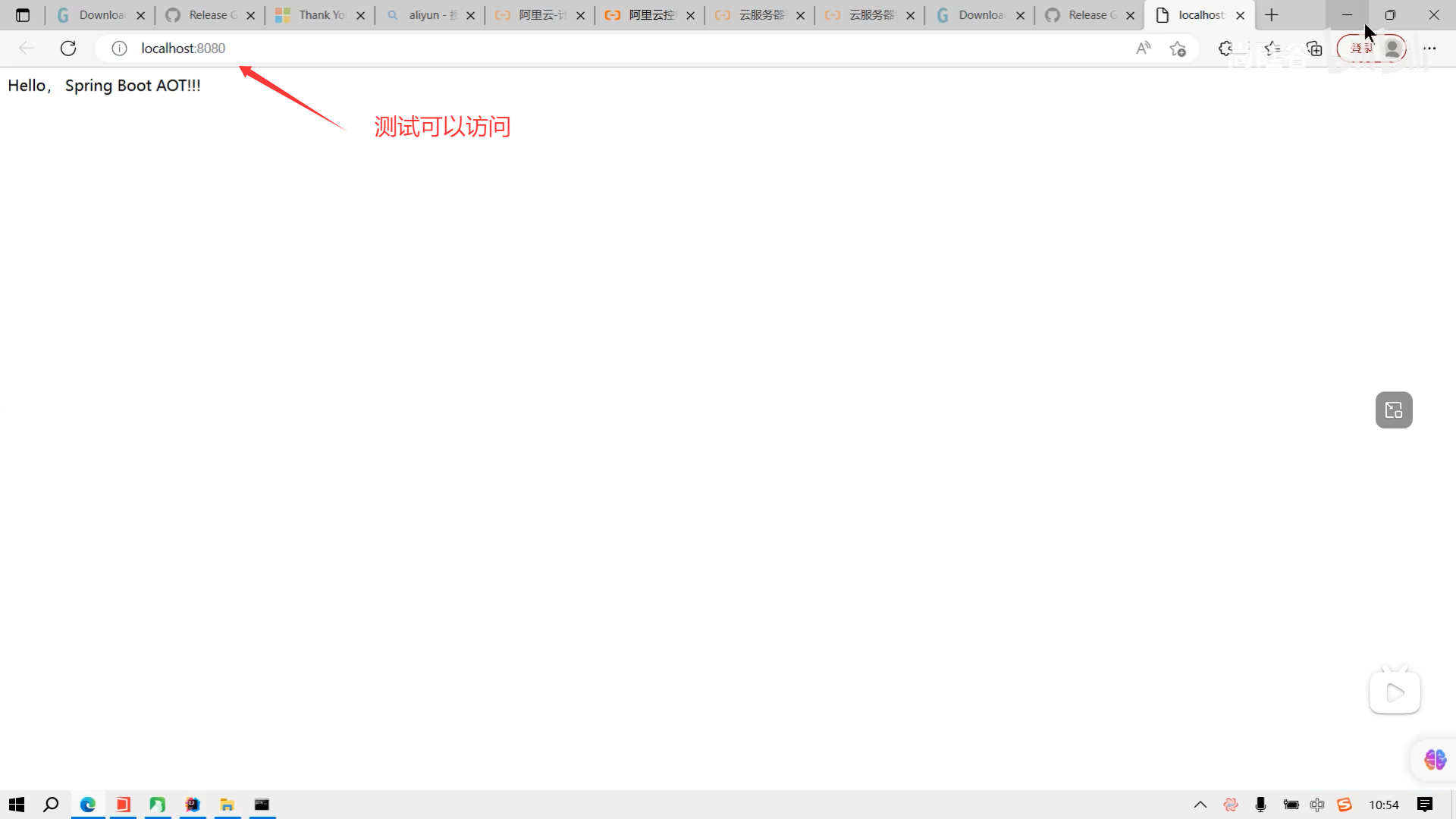Switch to the Thank You tab

318,15
